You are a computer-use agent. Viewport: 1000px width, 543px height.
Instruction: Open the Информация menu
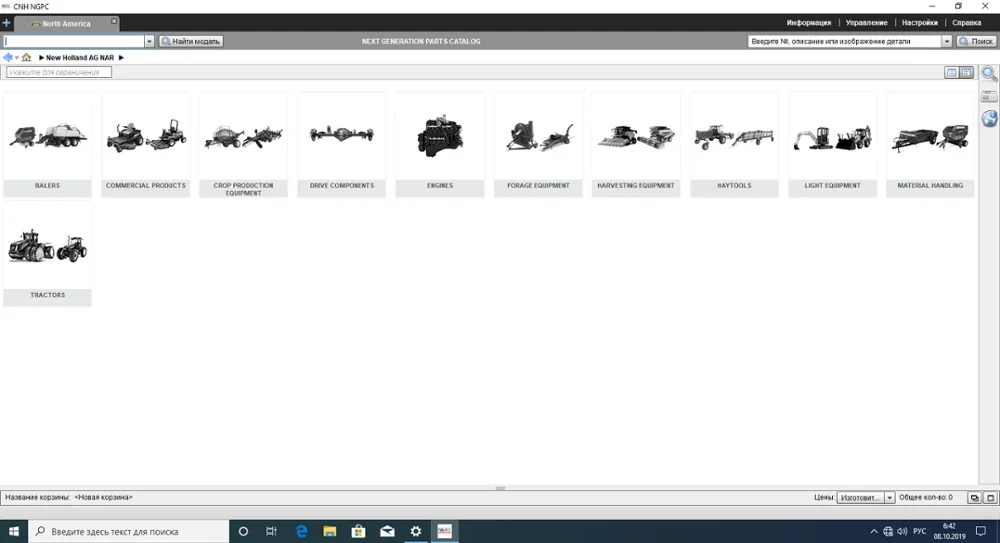(x=808, y=22)
